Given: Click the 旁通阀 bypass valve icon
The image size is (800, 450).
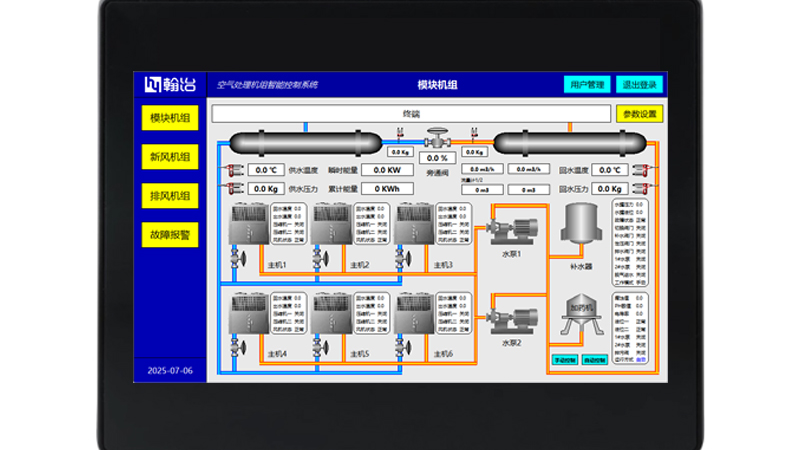Looking at the screenshot, I should (437, 139).
